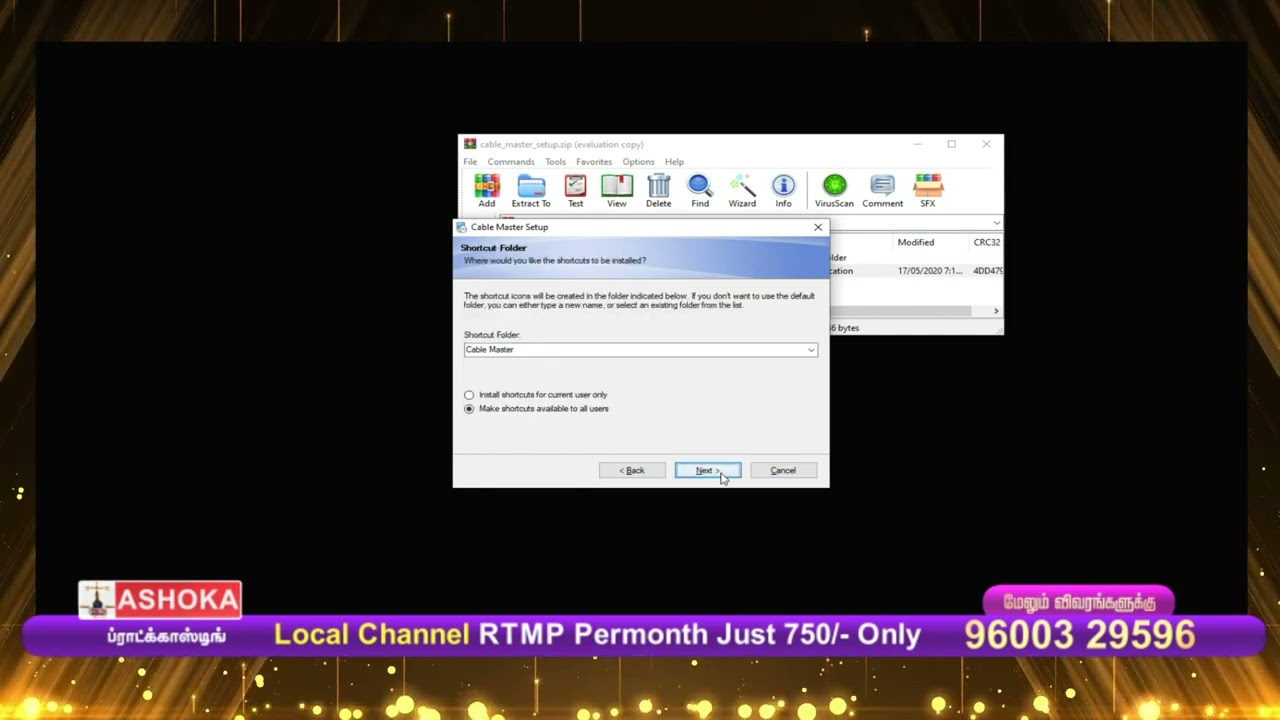Open the Commands menu in WinRAR
The height and width of the screenshot is (720, 1280).
point(511,162)
